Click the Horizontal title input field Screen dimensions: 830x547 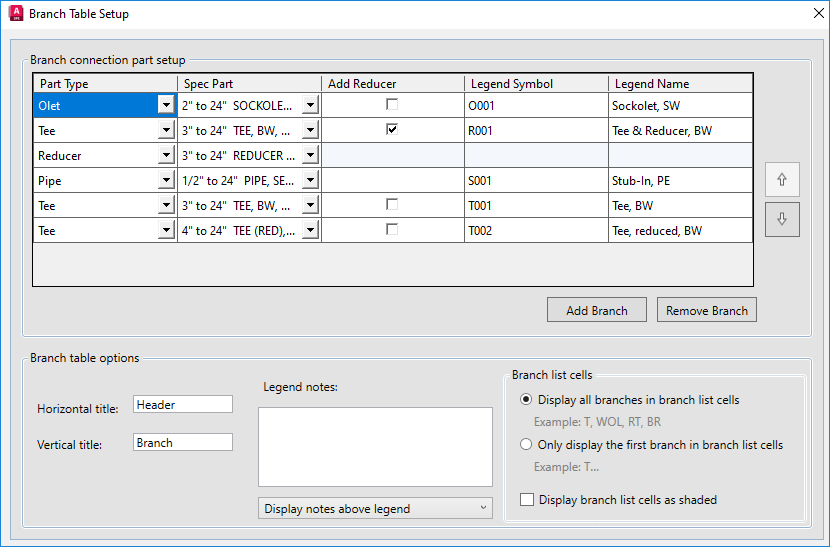pyautogui.click(x=183, y=404)
